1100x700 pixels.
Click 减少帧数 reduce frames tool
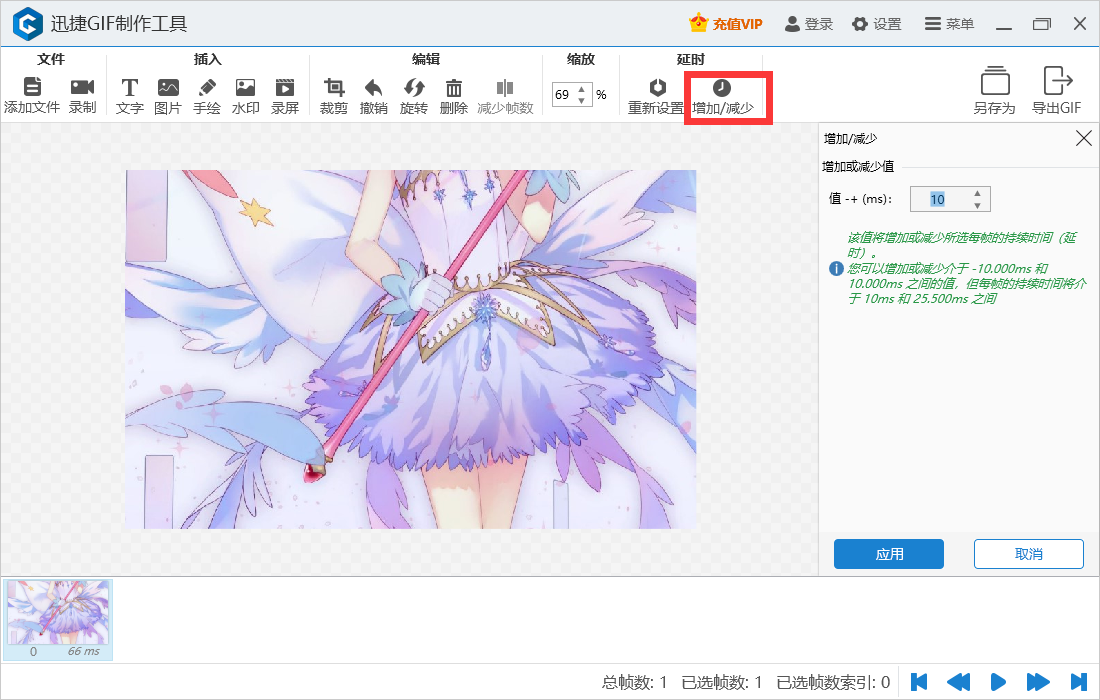[505, 95]
